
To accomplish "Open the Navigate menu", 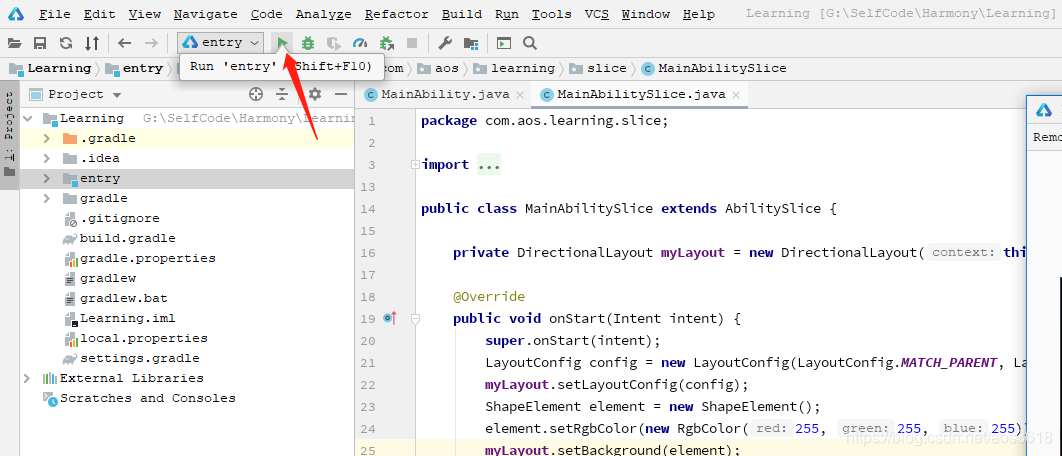I will click(x=205, y=14).
